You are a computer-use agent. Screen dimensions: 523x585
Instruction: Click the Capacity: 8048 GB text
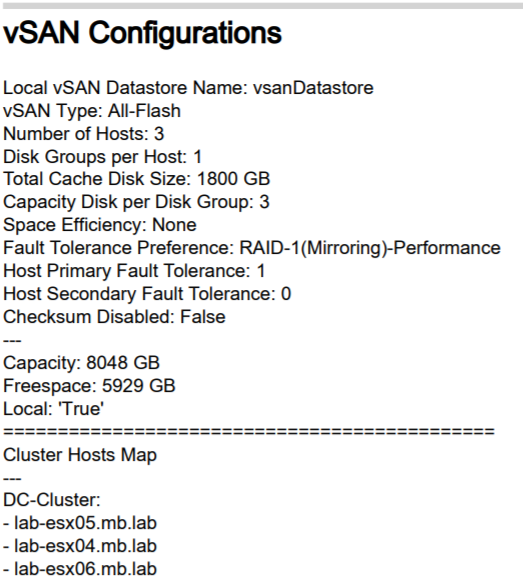pos(81,363)
